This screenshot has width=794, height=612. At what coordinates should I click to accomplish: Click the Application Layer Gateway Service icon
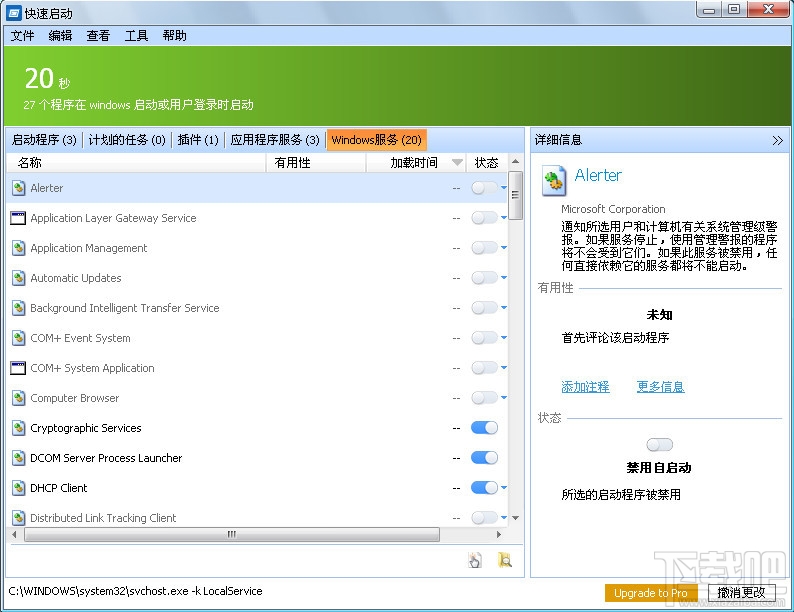point(18,218)
